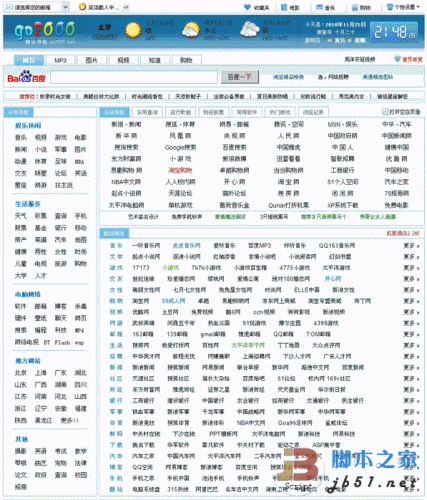
Task: Open 百度MP3 in the 音乐 row
Action: (260, 246)
